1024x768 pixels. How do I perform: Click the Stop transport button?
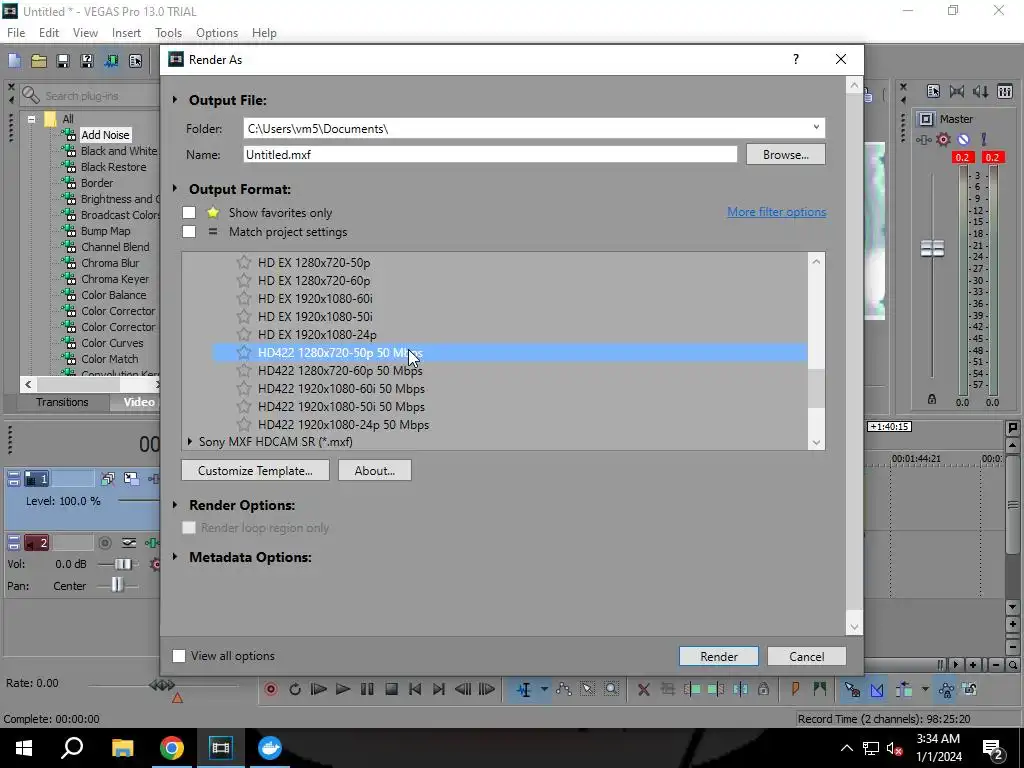[391, 689]
